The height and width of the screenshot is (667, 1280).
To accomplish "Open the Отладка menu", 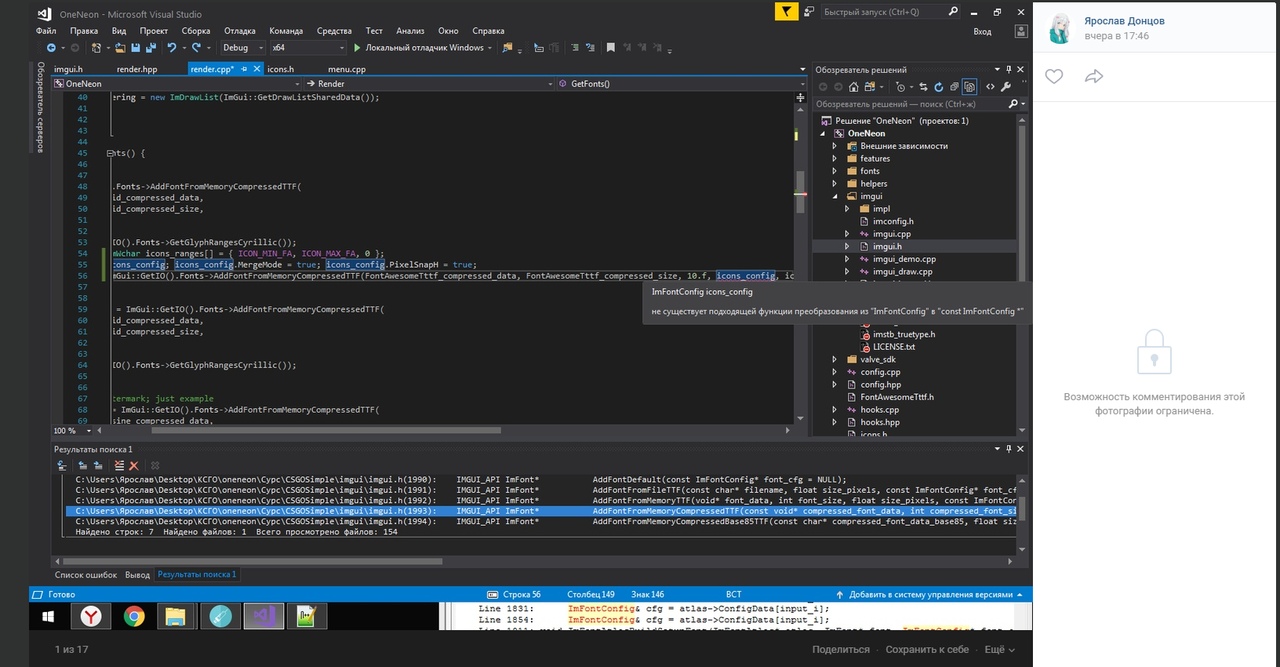I will (x=239, y=31).
